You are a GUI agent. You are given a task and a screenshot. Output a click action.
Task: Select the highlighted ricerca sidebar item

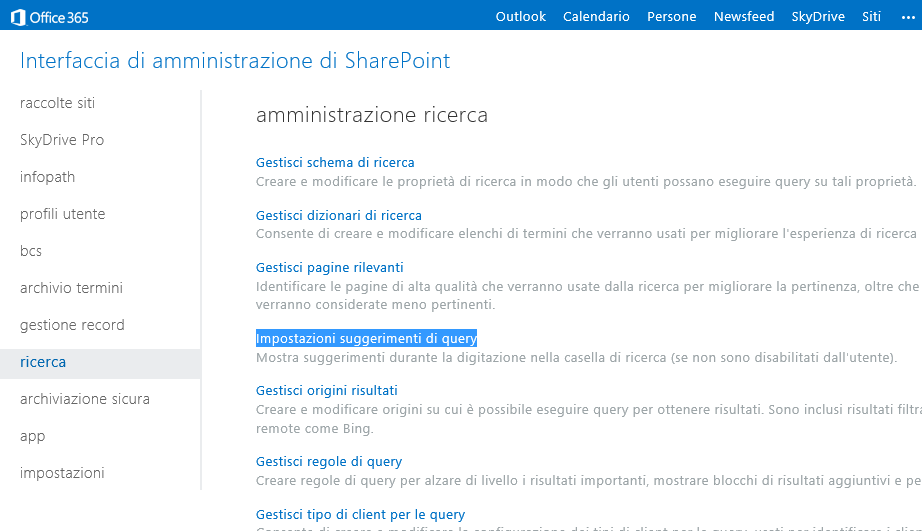(x=100, y=362)
